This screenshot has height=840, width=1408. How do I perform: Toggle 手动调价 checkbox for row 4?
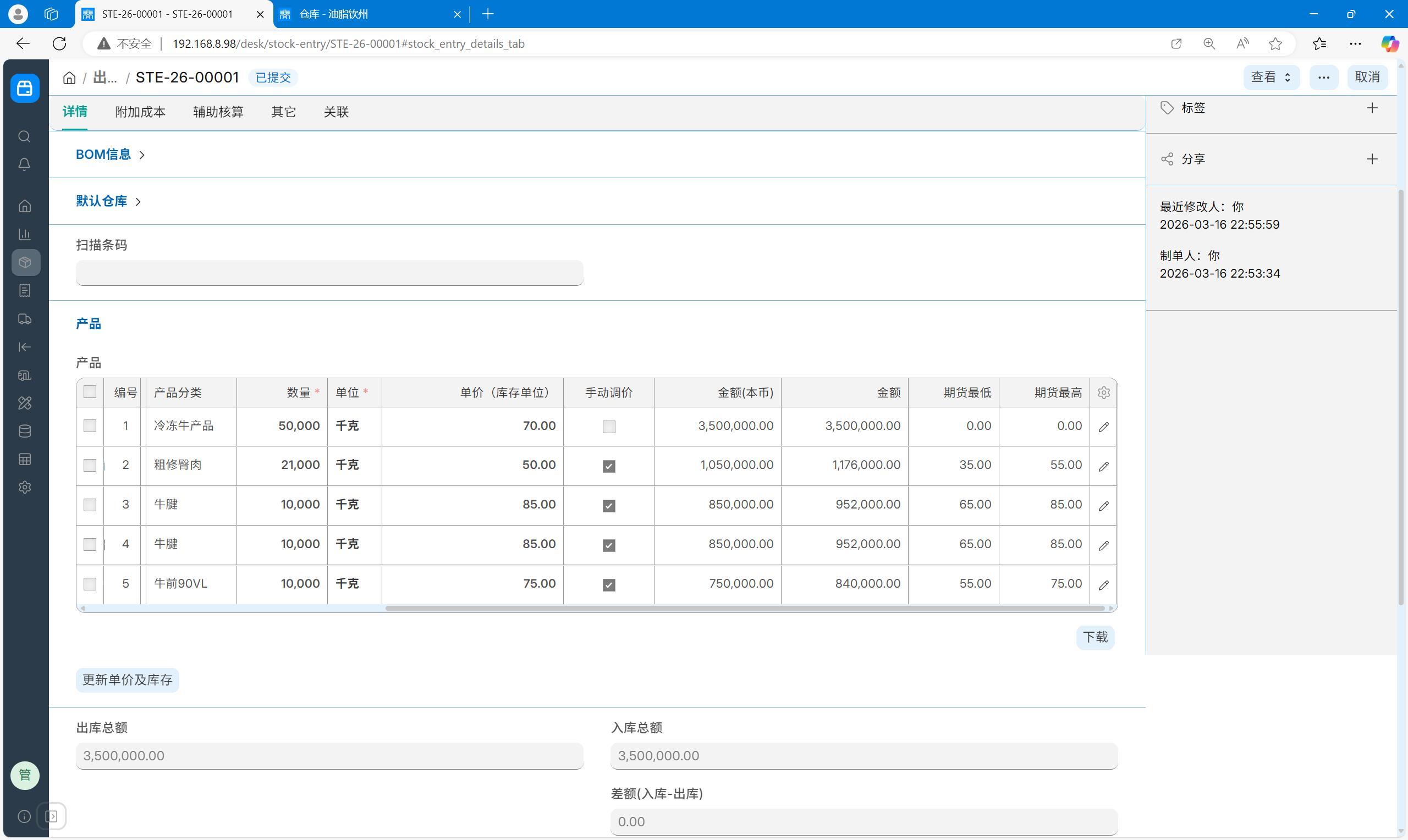point(609,545)
